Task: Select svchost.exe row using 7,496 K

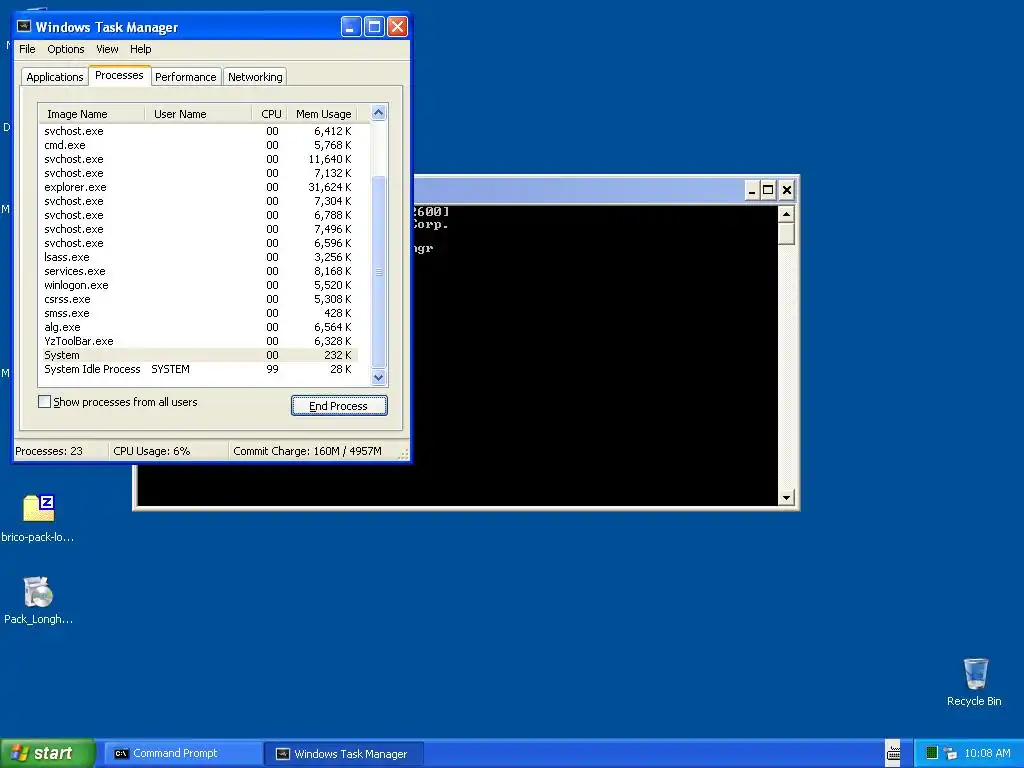Action: (199, 229)
